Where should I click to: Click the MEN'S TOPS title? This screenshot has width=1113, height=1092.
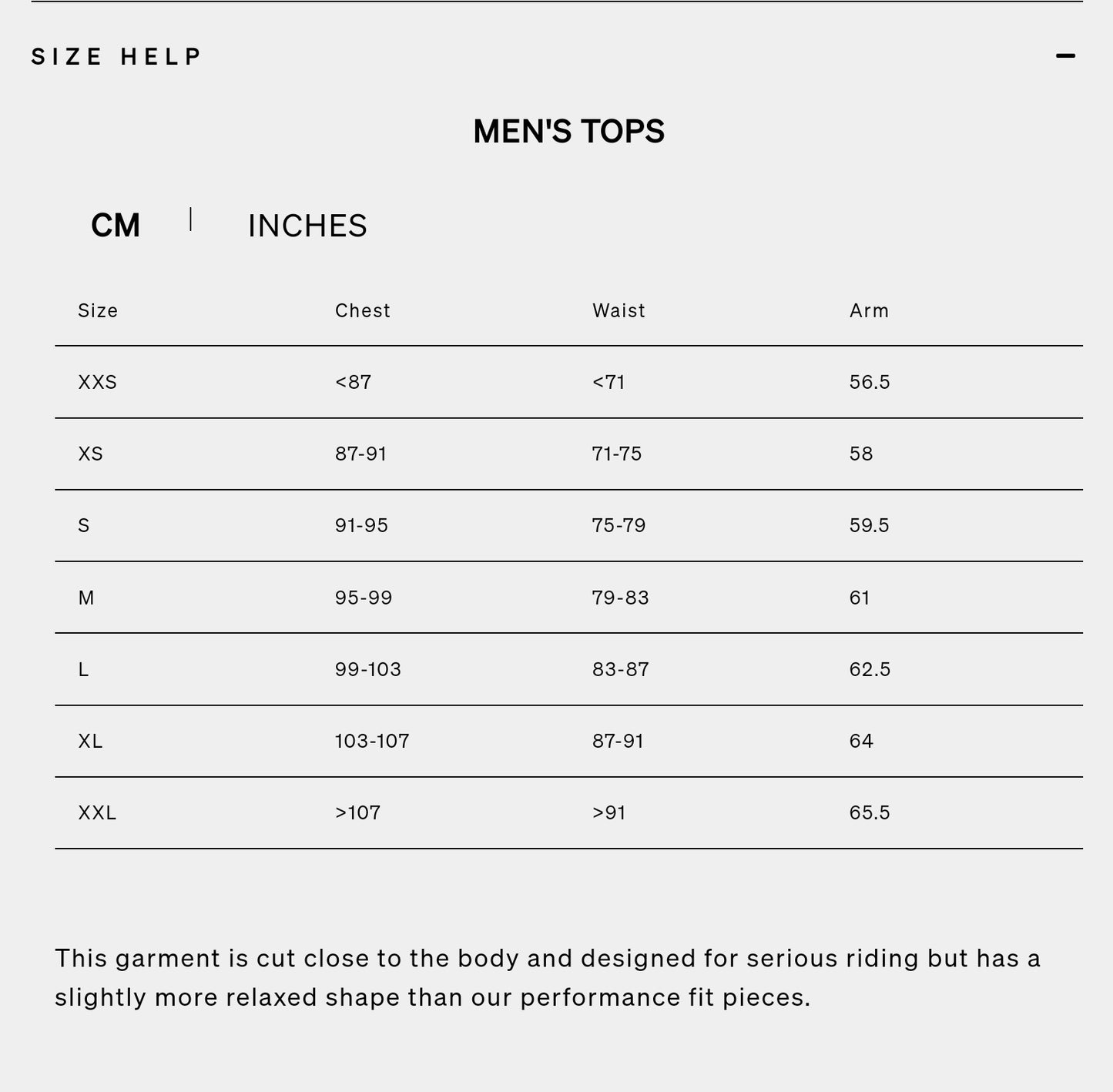tap(568, 132)
